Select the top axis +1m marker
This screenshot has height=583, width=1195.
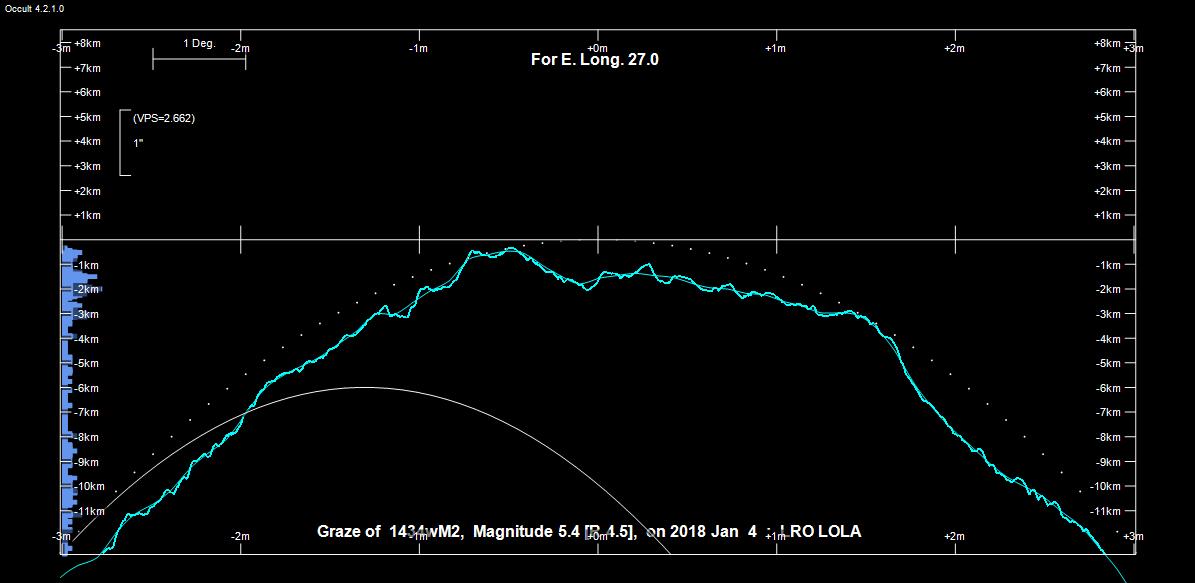point(775,48)
